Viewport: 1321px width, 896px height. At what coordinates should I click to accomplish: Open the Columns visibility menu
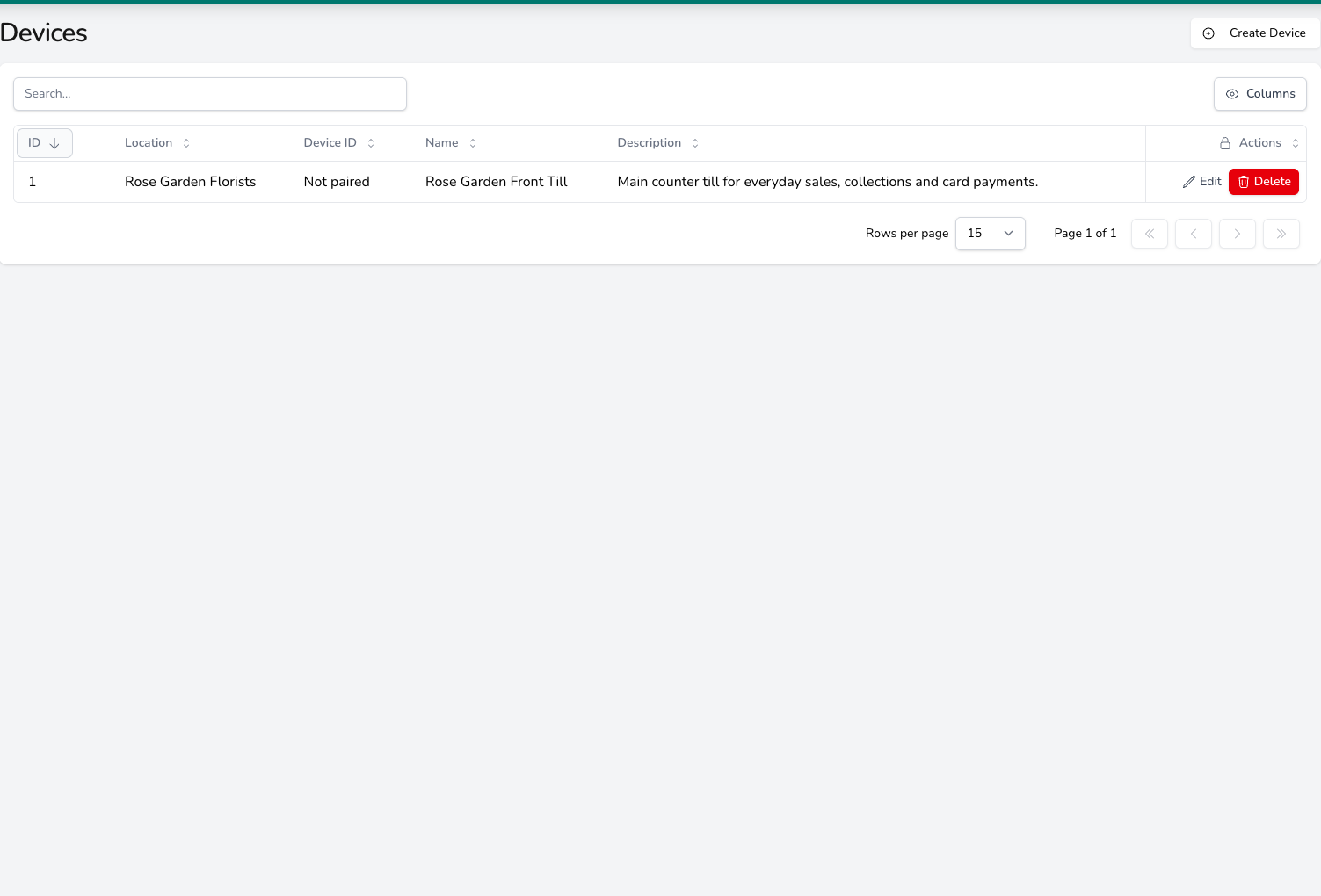1260,94
